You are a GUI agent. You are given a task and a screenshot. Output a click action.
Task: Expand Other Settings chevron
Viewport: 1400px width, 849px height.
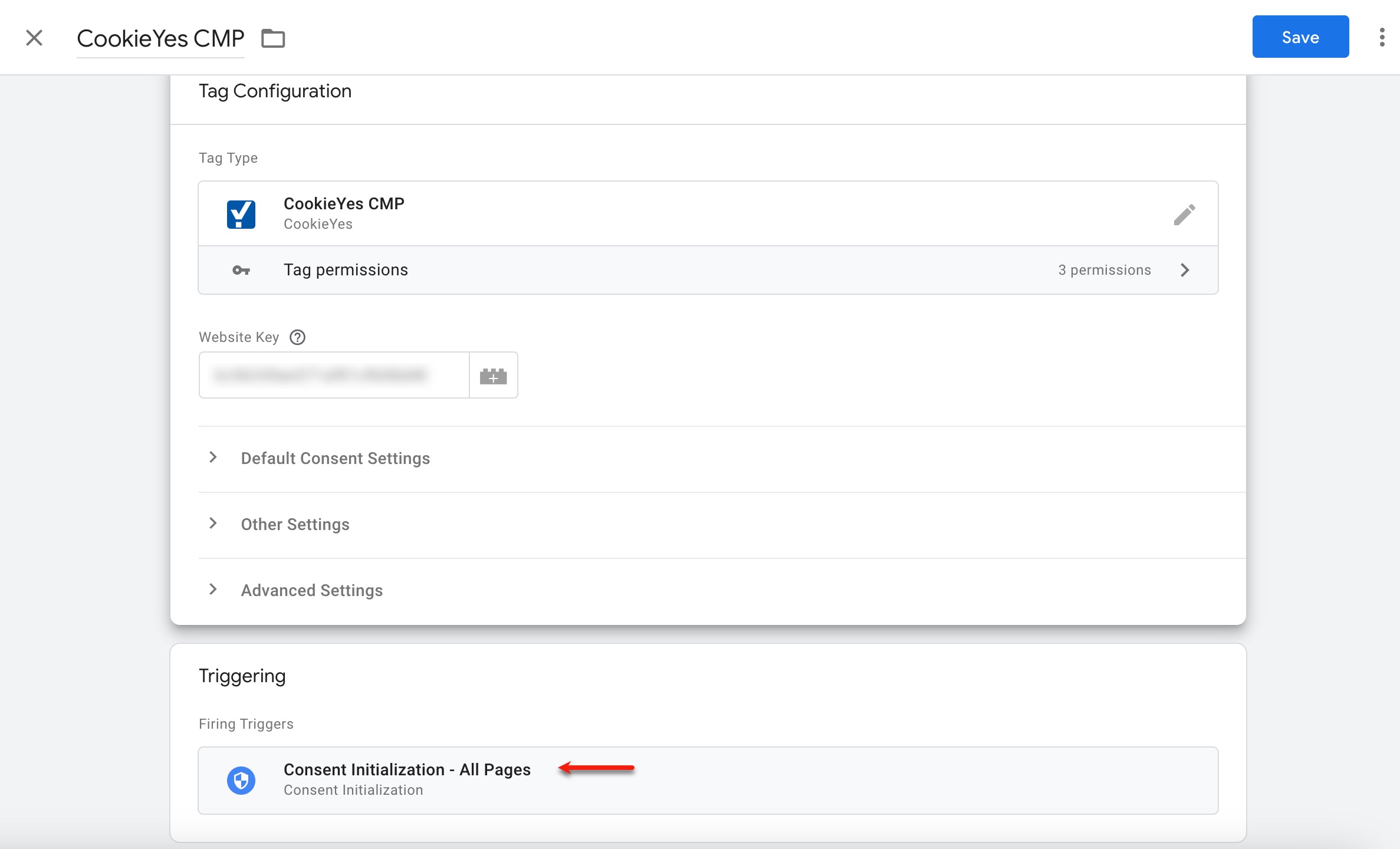click(x=213, y=524)
